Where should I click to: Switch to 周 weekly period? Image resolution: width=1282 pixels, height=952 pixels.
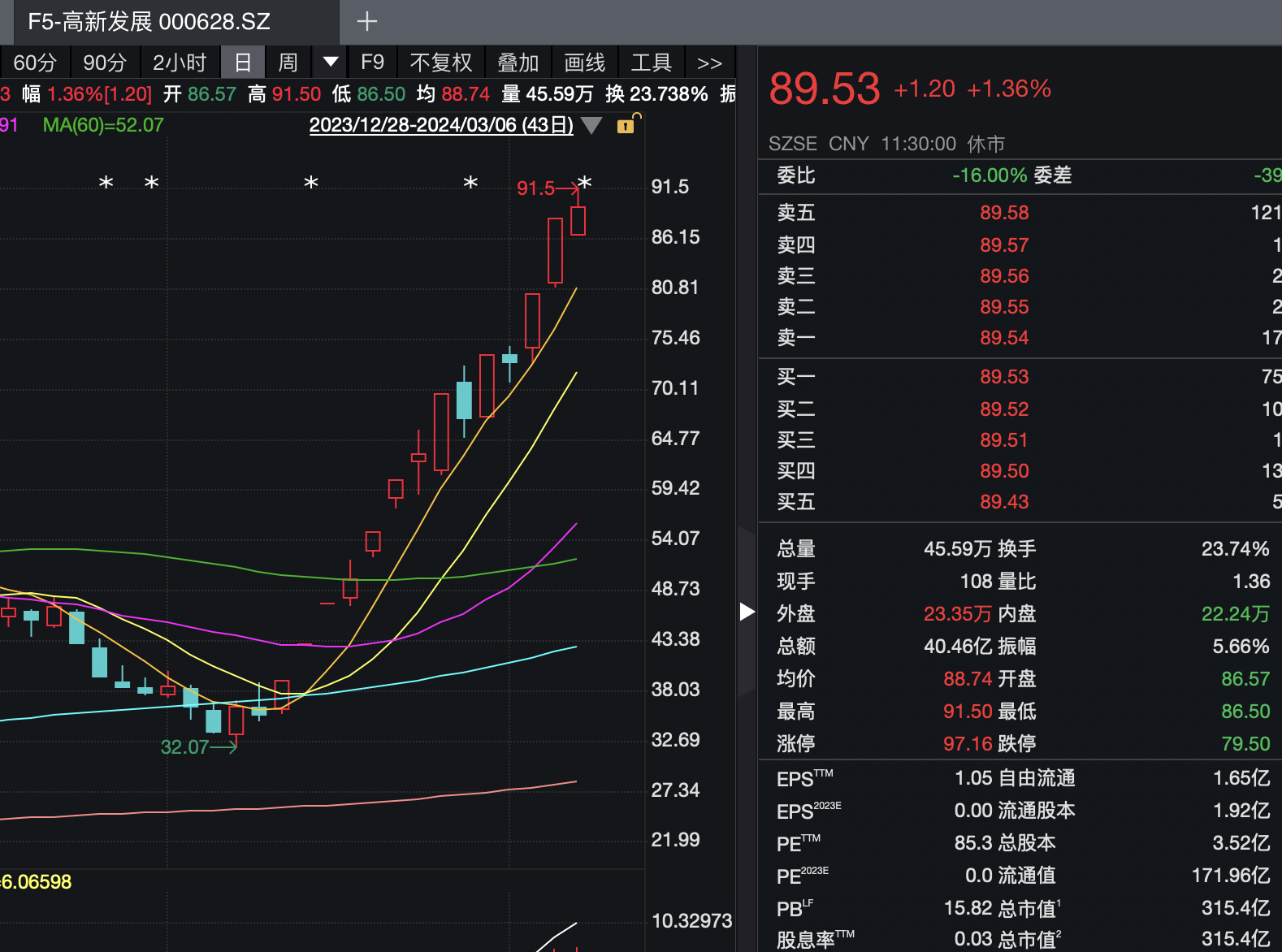[x=288, y=63]
